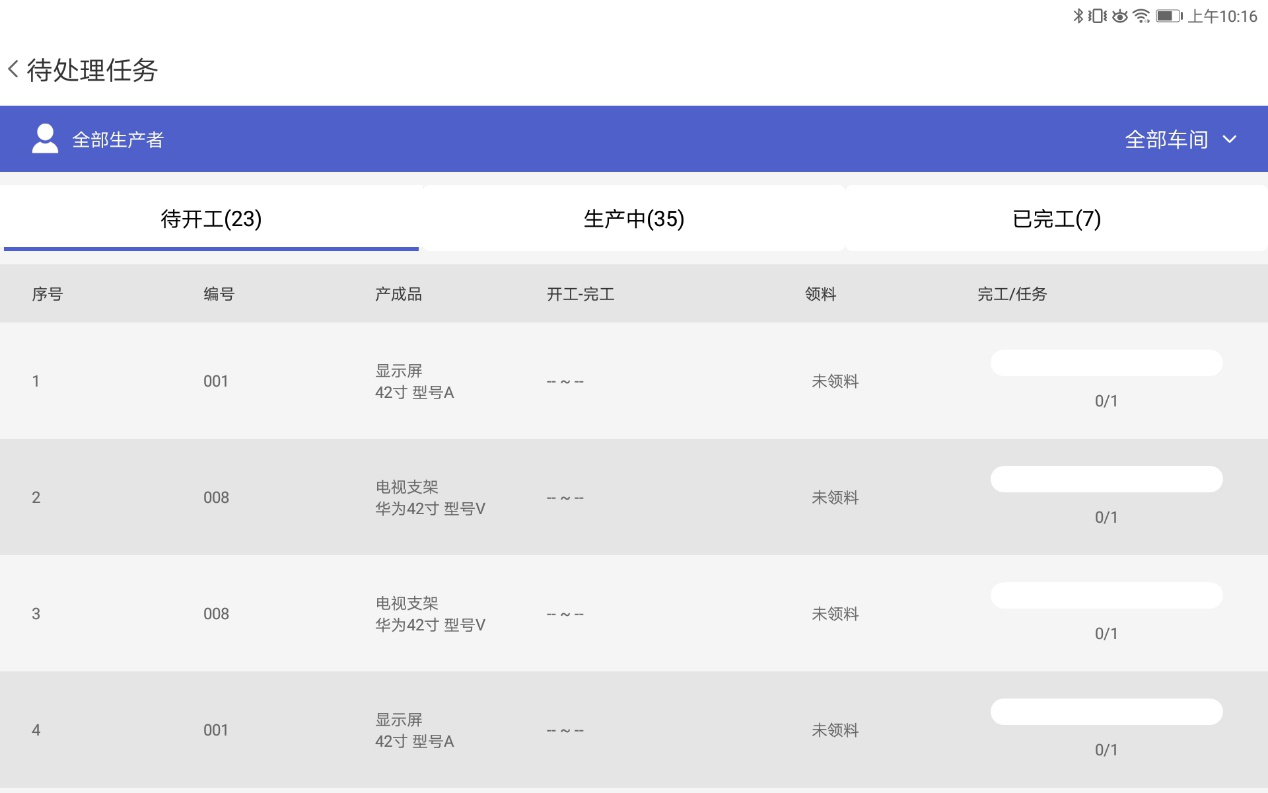Open the 全部车间 workshop filter
The height and width of the screenshot is (793, 1268).
1181,139
